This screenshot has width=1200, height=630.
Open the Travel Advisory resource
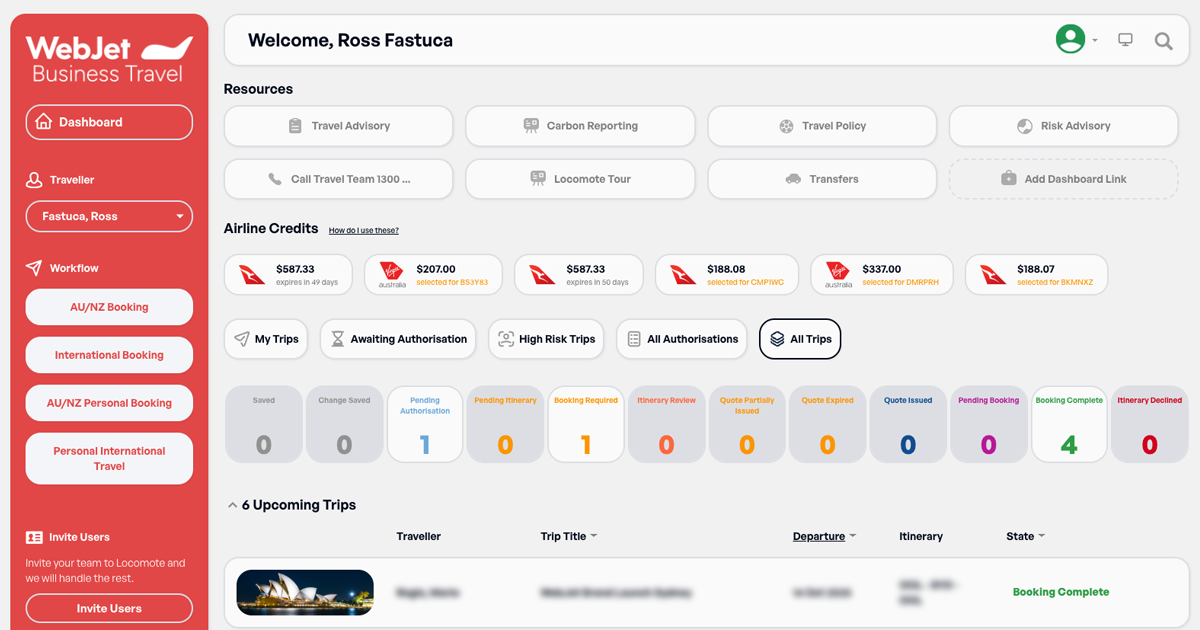coord(338,126)
